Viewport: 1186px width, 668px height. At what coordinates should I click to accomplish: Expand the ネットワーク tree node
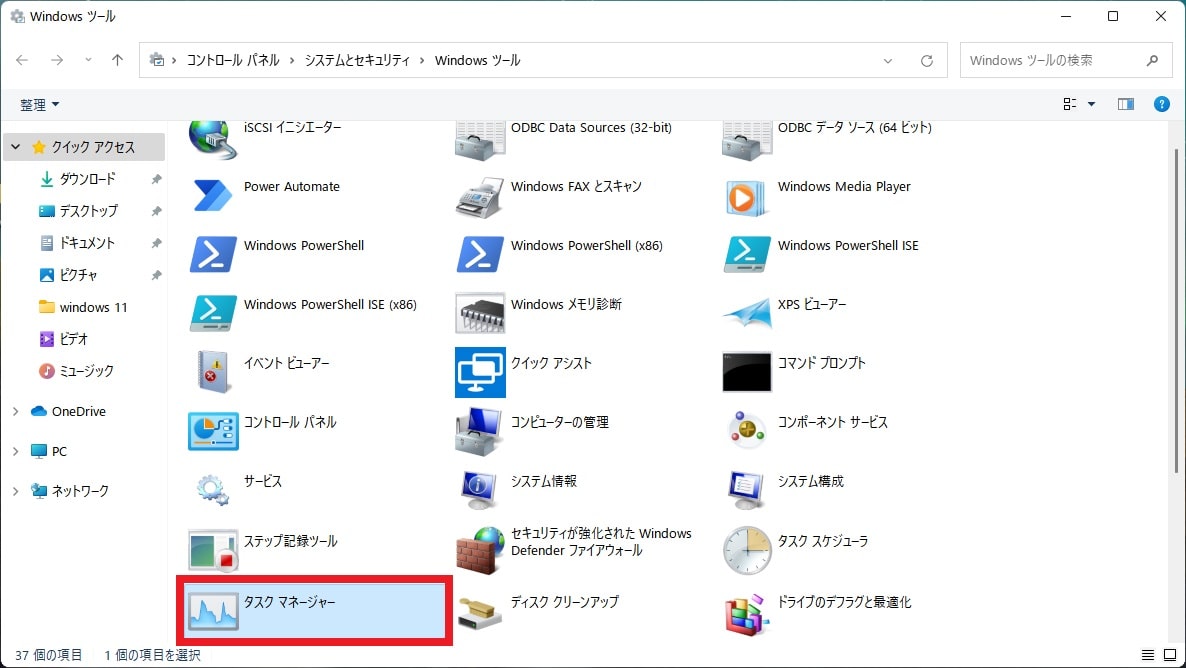point(15,491)
